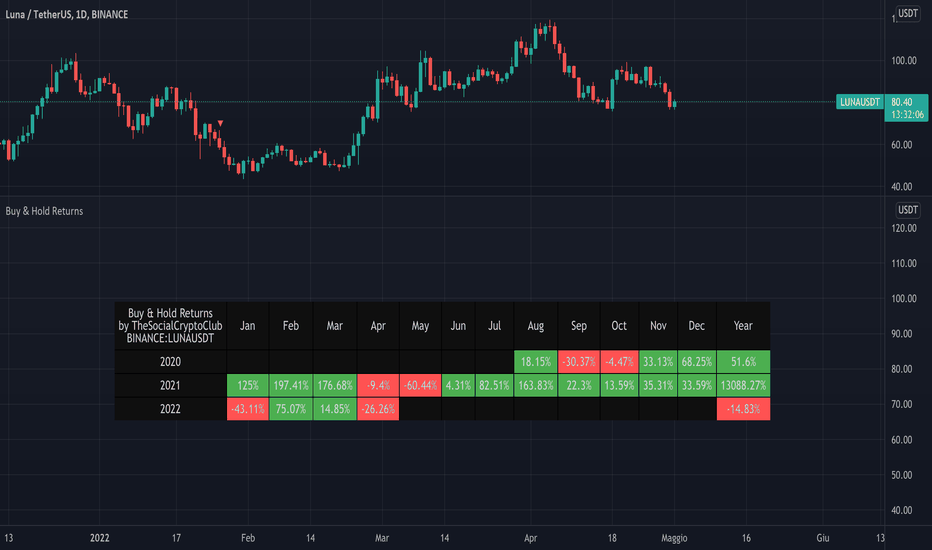Click the 33.59% December 2021 cell
Screen dimensions: 932x550
[697, 385]
